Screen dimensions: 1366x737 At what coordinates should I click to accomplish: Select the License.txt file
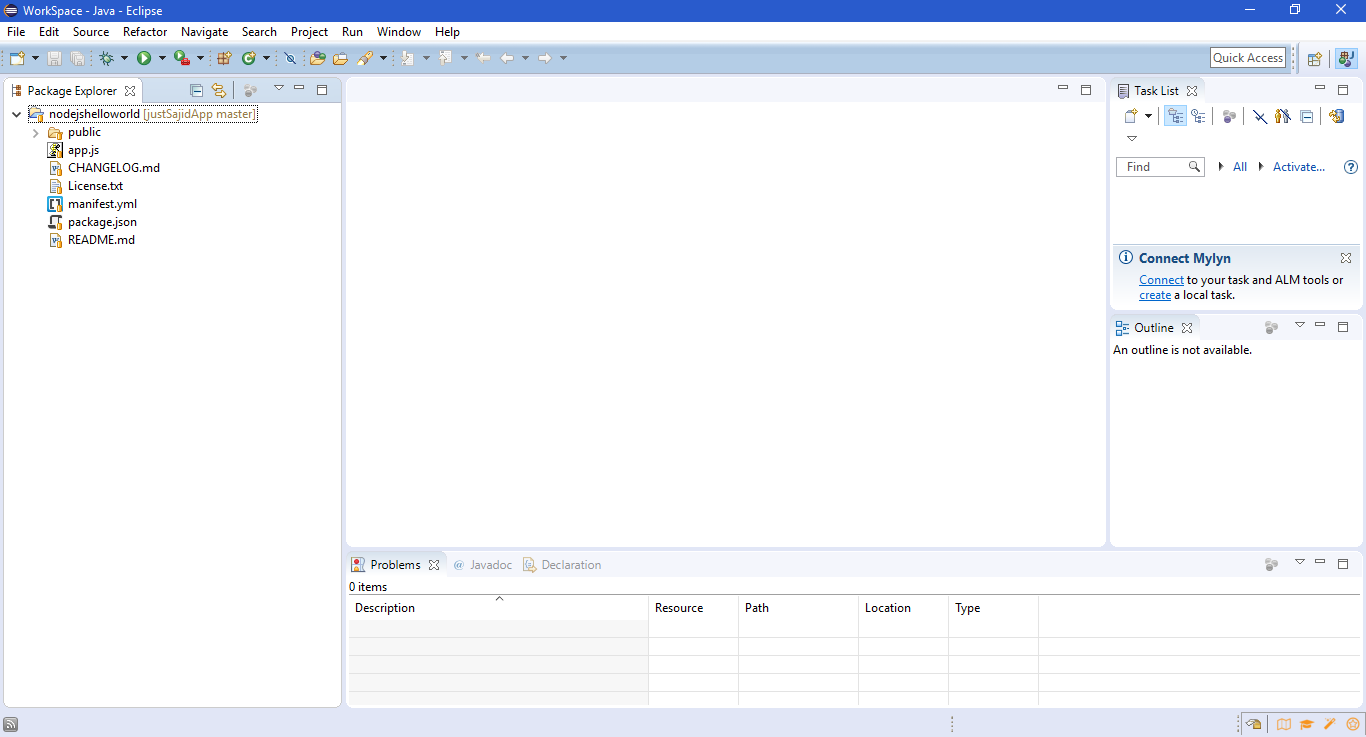tap(95, 186)
